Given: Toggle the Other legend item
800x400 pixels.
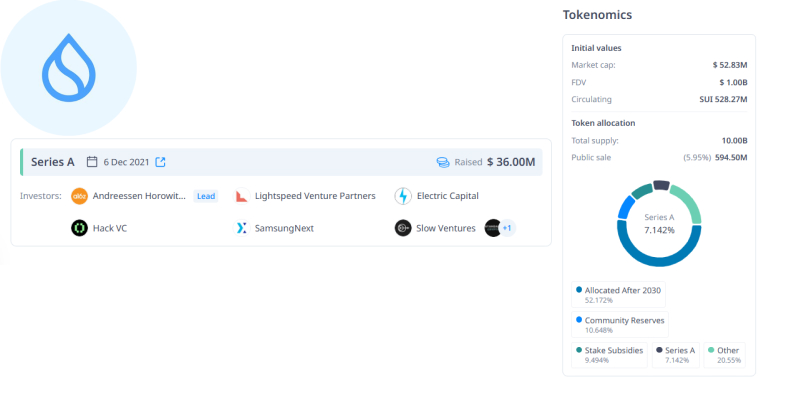Looking at the screenshot, I should click(x=726, y=355).
